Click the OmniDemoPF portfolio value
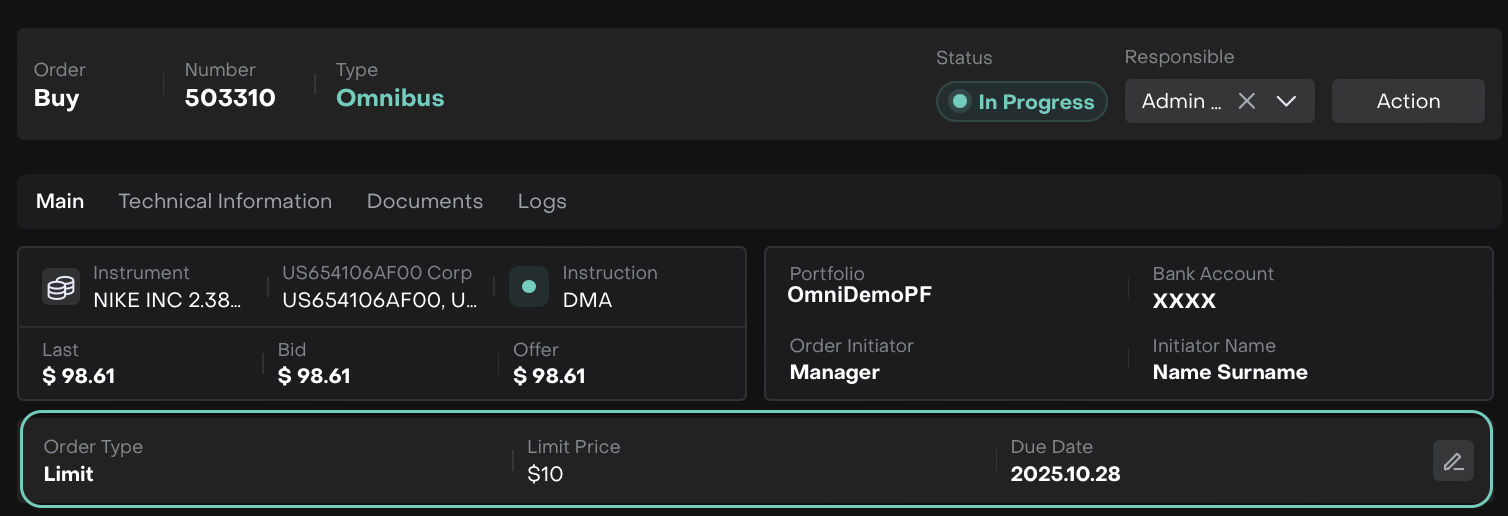1508x516 pixels. [860, 295]
